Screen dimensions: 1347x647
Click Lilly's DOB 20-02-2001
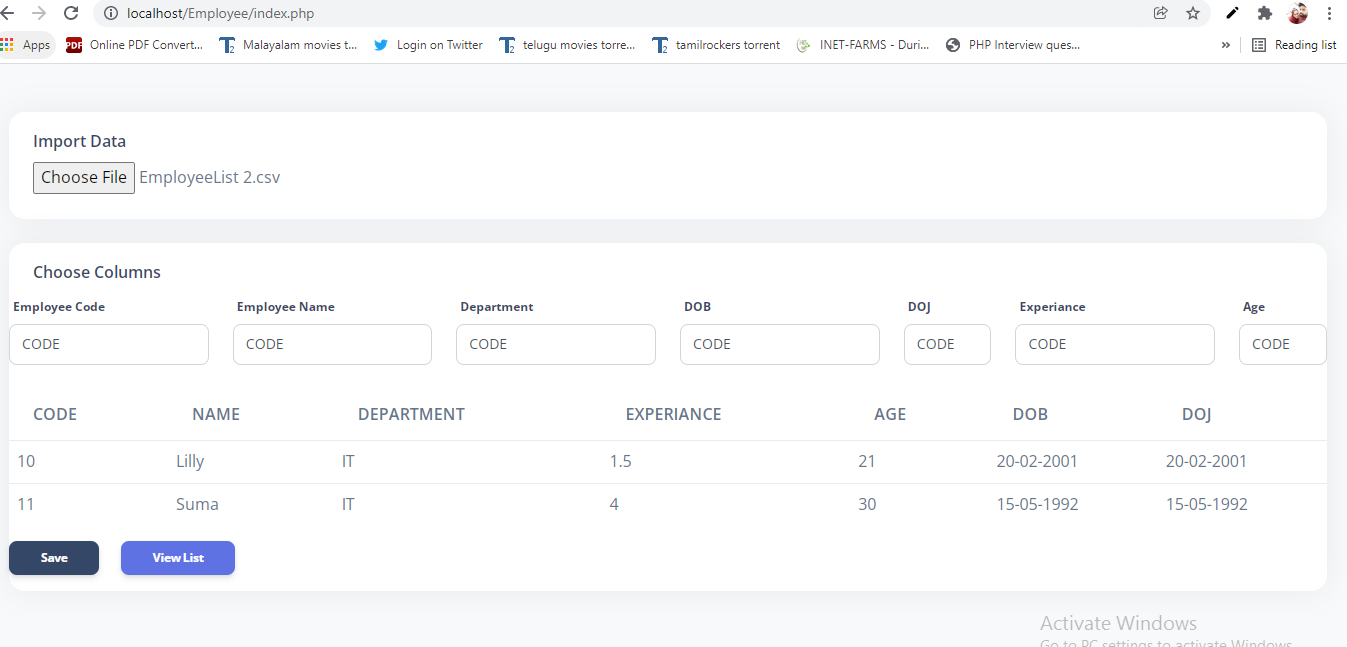pyautogui.click(x=1037, y=461)
